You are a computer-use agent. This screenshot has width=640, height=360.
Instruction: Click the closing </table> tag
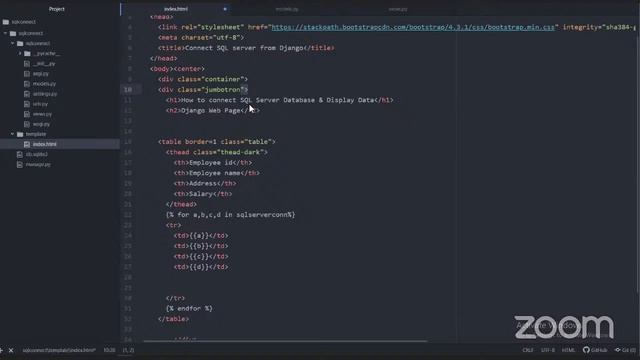(173, 319)
